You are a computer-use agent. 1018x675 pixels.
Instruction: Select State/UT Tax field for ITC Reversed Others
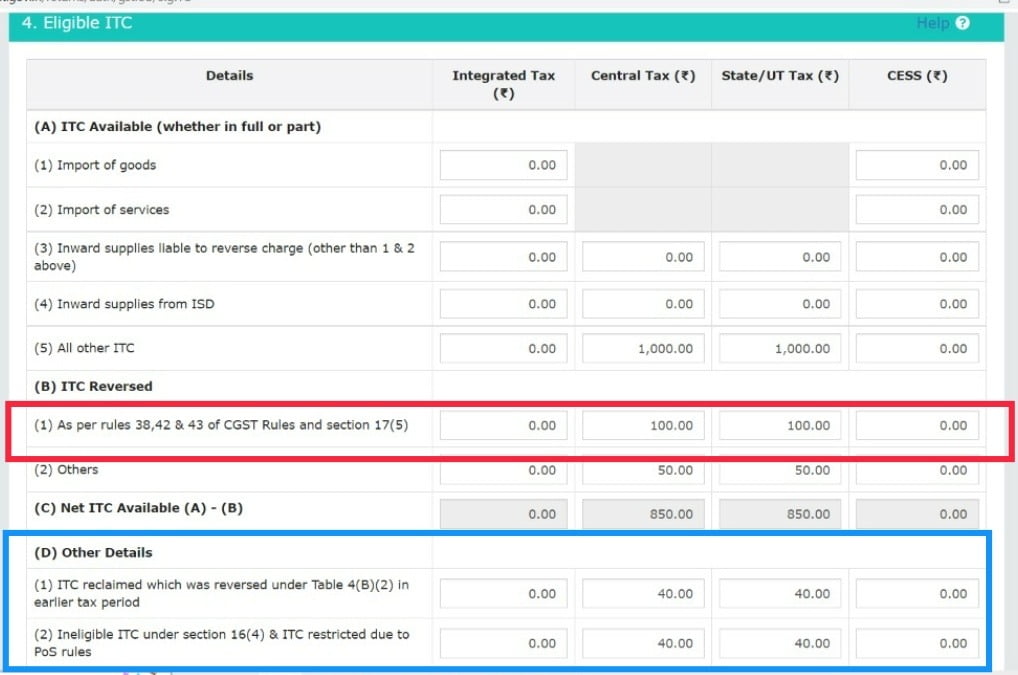(x=778, y=470)
